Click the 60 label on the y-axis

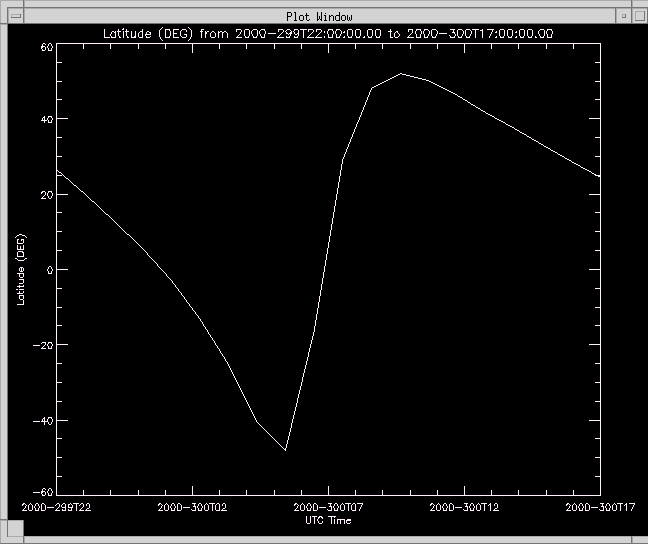46,48
